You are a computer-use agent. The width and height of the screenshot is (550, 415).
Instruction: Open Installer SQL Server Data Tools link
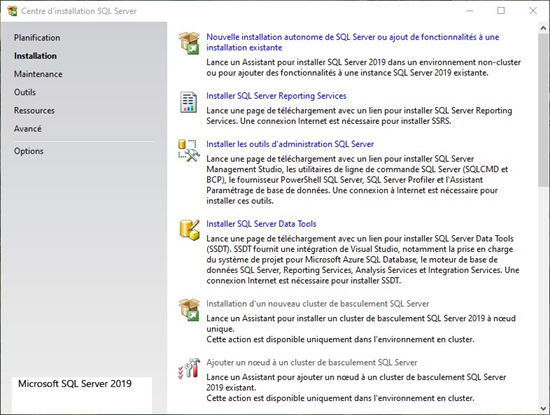[x=261, y=224]
